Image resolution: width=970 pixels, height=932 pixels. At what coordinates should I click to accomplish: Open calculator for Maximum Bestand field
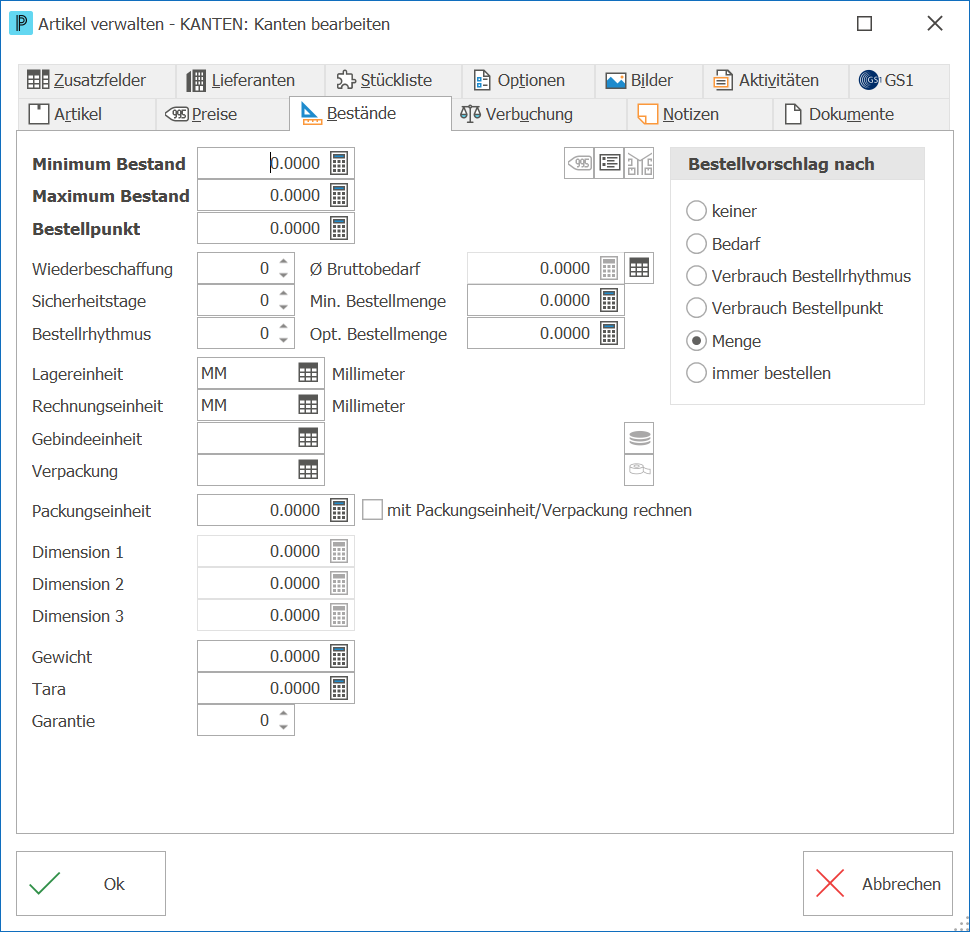tap(339, 195)
